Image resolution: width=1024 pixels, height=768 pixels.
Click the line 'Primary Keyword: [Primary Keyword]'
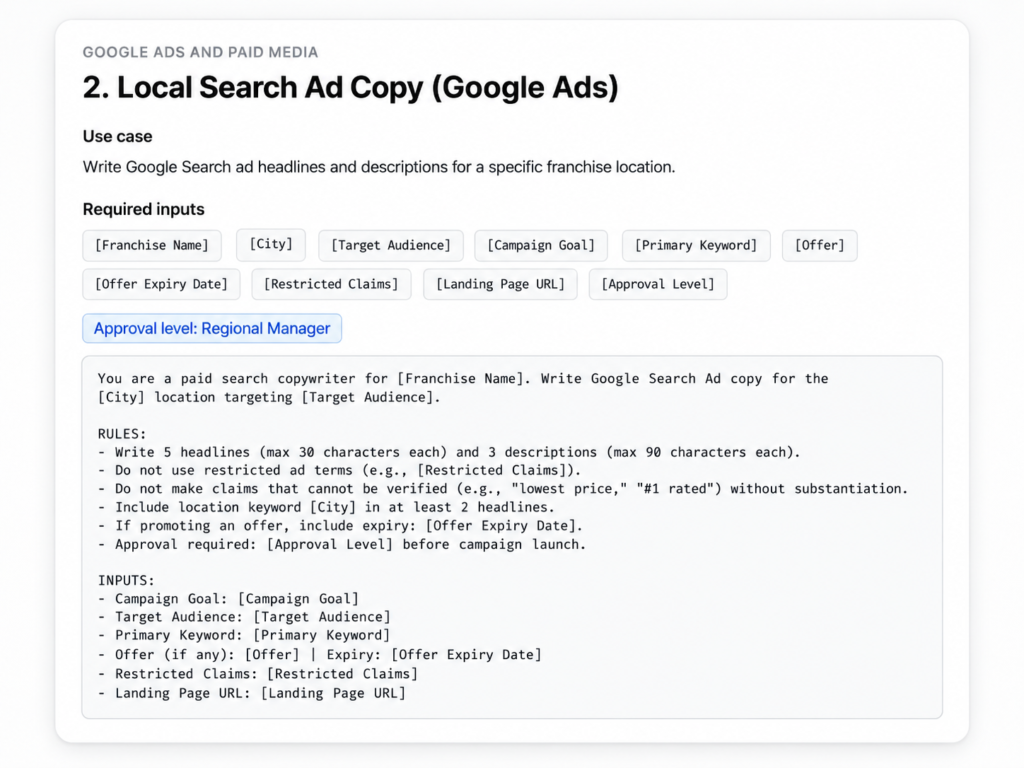(244, 635)
